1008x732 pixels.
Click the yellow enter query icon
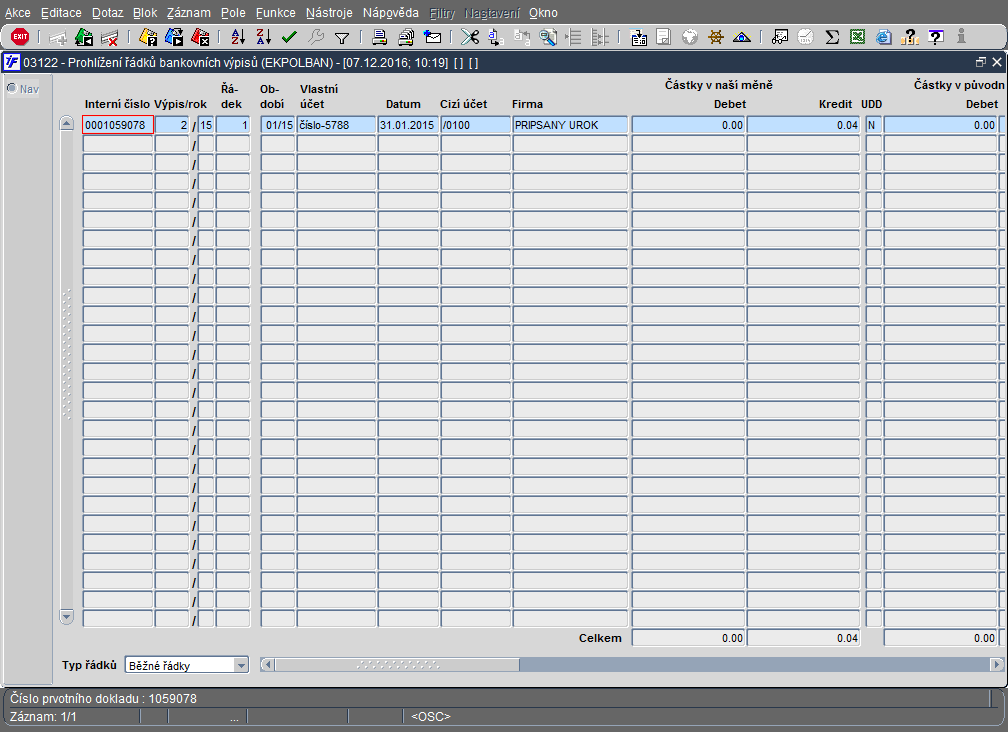pos(148,37)
